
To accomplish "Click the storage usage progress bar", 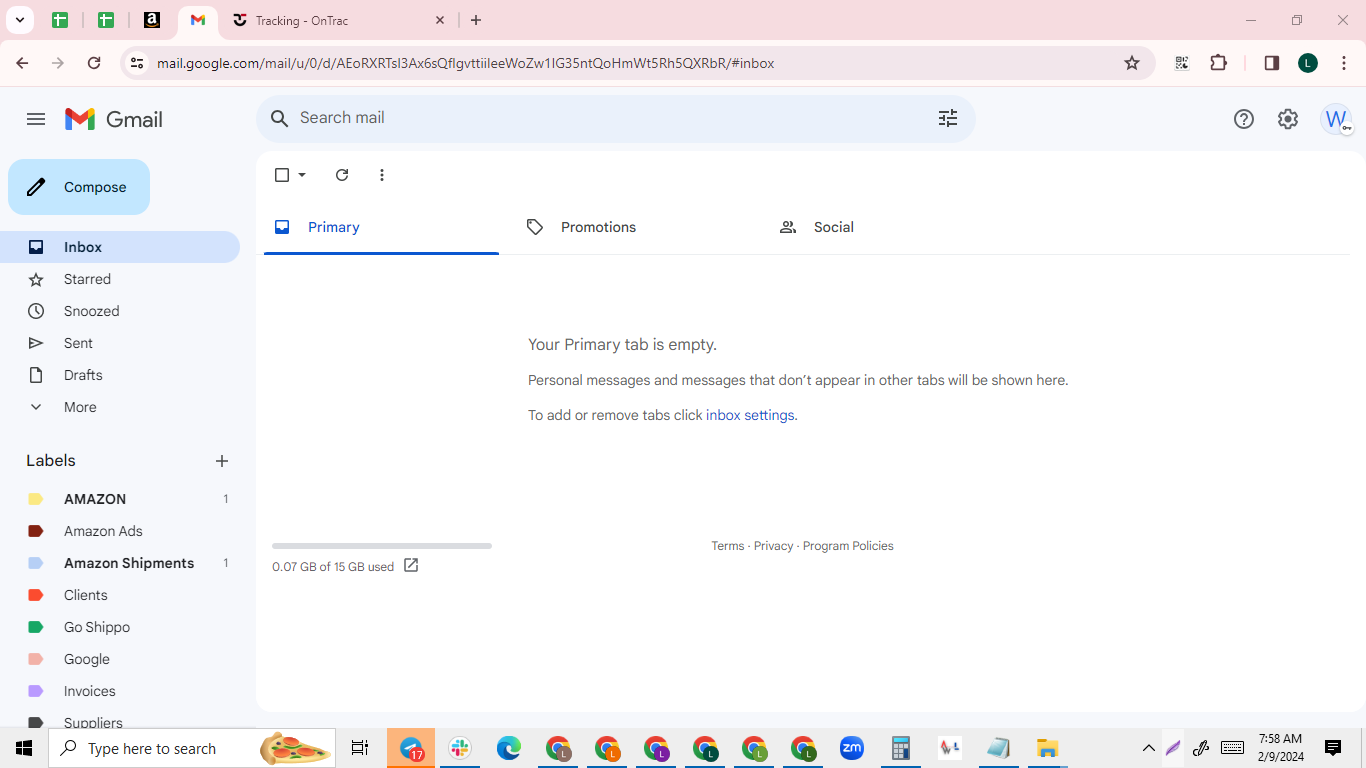I will pyautogui.click(x=382, y=546).
